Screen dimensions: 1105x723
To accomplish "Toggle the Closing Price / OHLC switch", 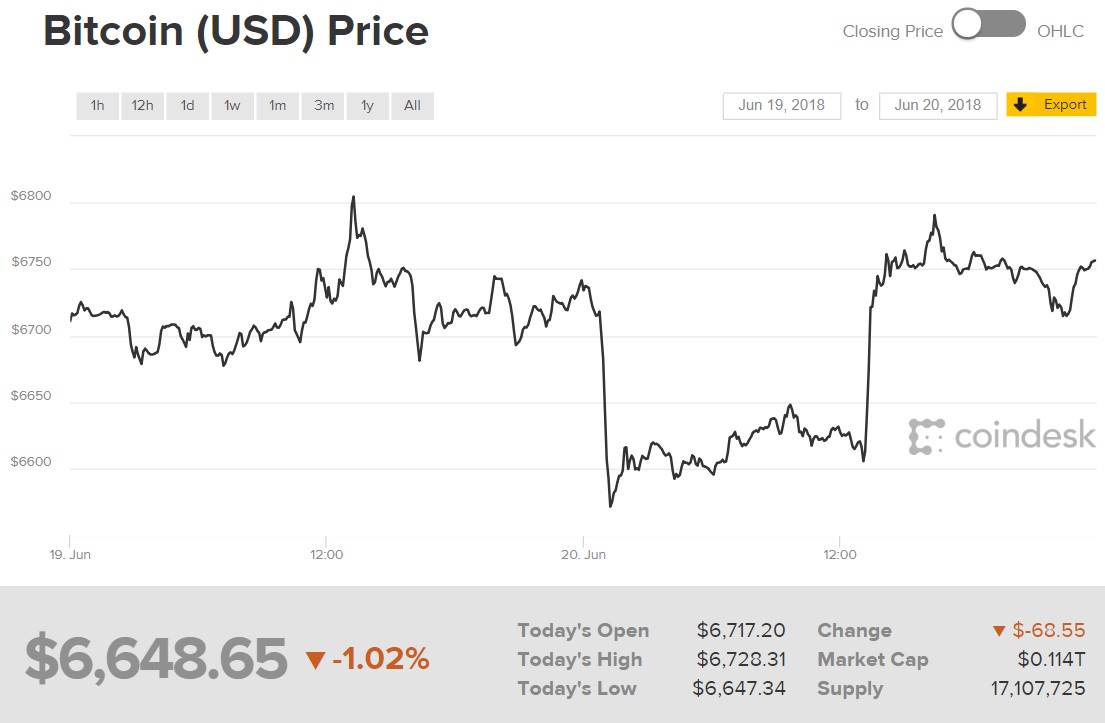I will [988, 25].
